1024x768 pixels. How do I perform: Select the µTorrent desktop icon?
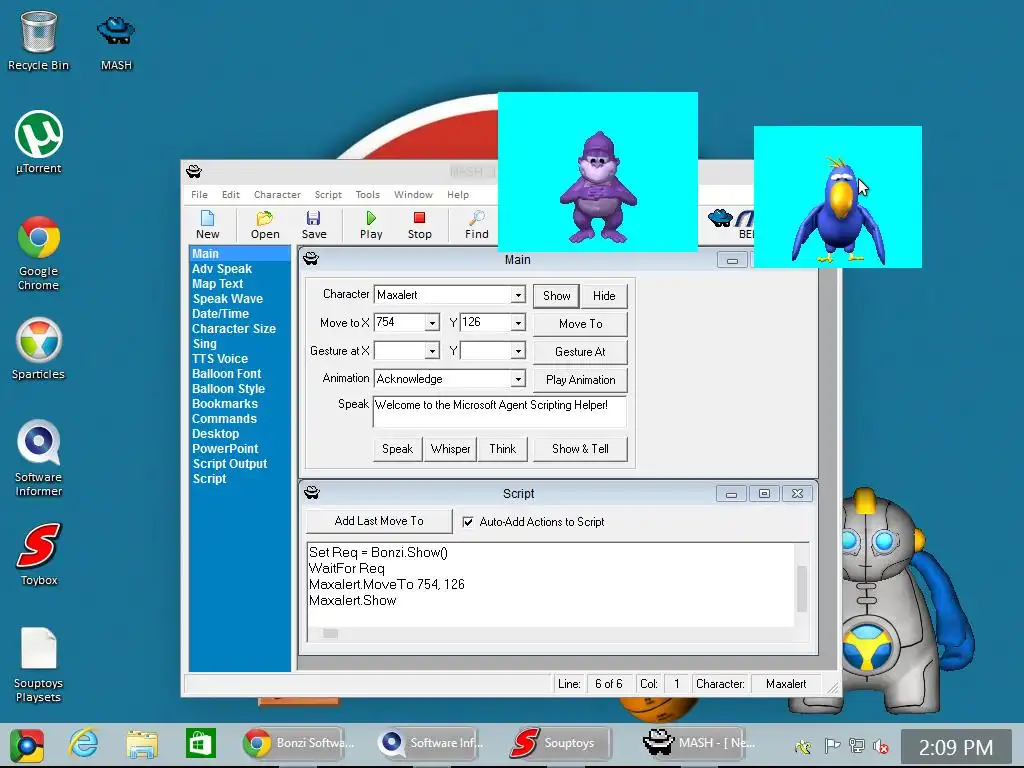39,142
